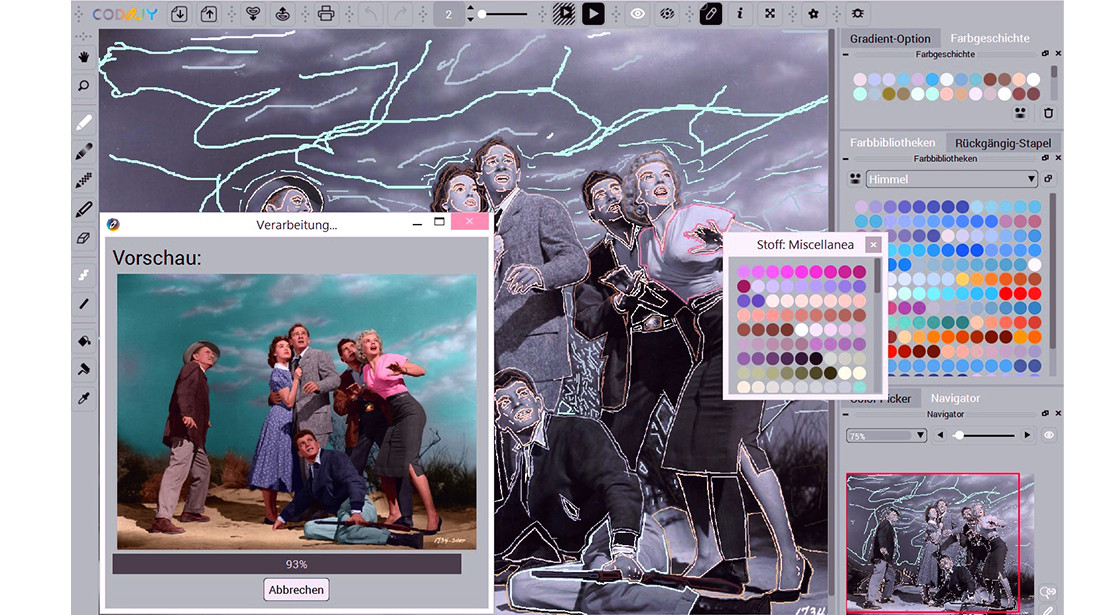Choose the Paint Bucket fill tool

(84, 340)
